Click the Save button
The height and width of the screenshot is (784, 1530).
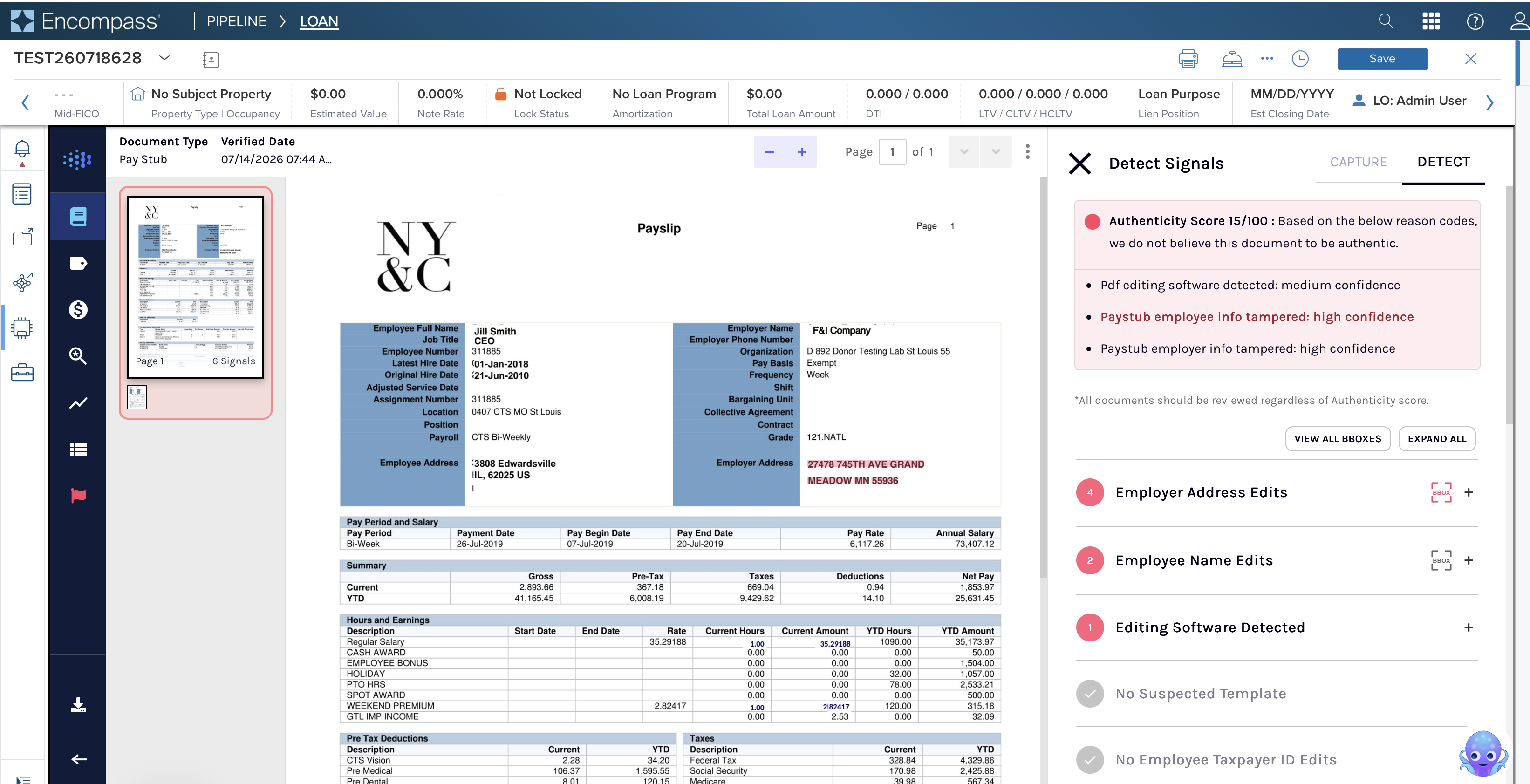tap(1382, 59)
